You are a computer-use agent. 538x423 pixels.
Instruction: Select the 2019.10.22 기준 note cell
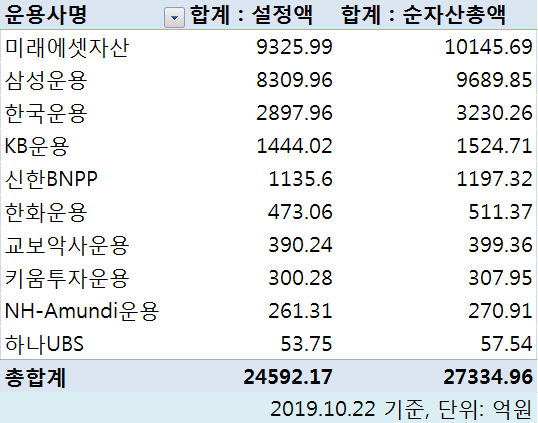coord(401,409)
